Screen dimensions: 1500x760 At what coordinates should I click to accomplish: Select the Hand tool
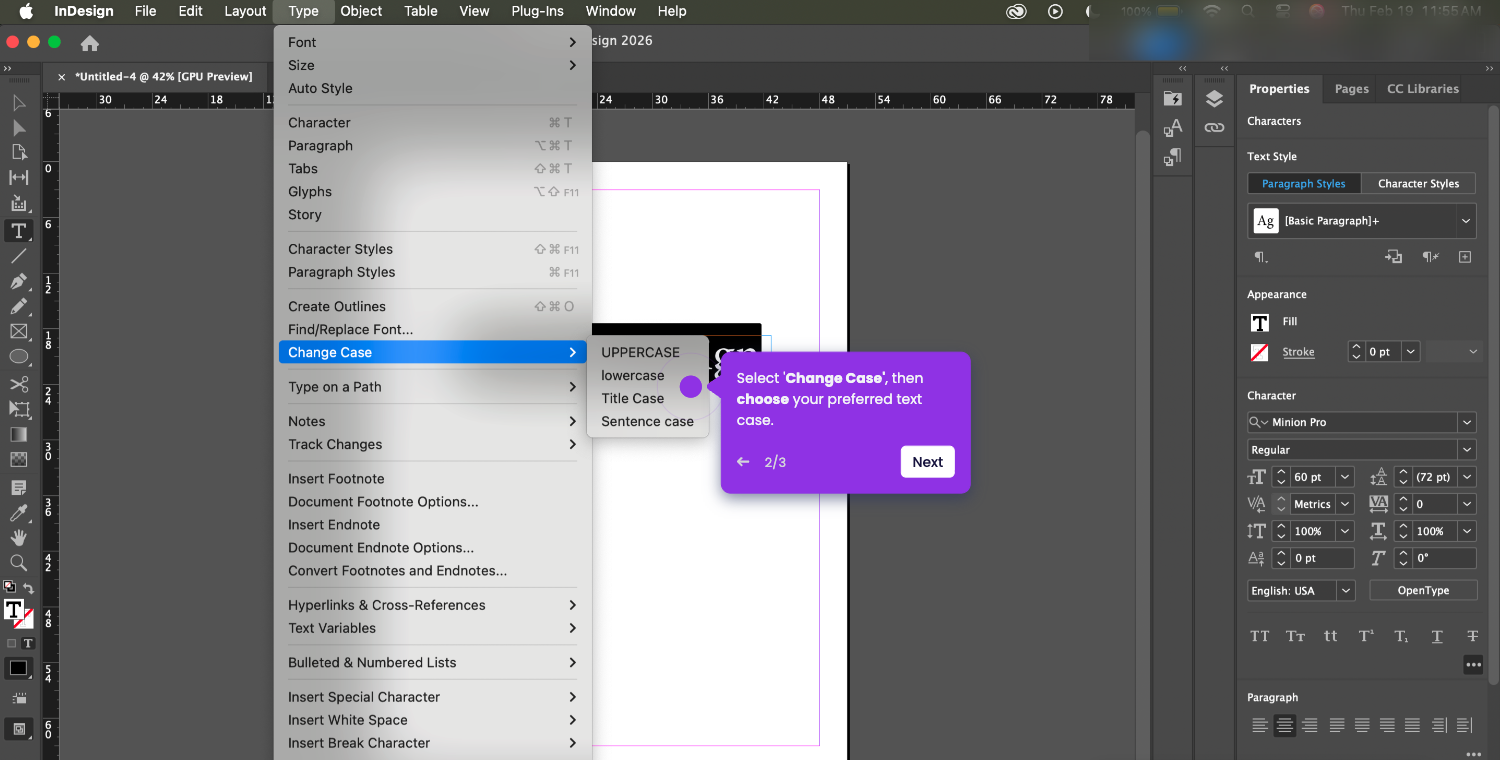pyautogui.click(x=18, y=538)
